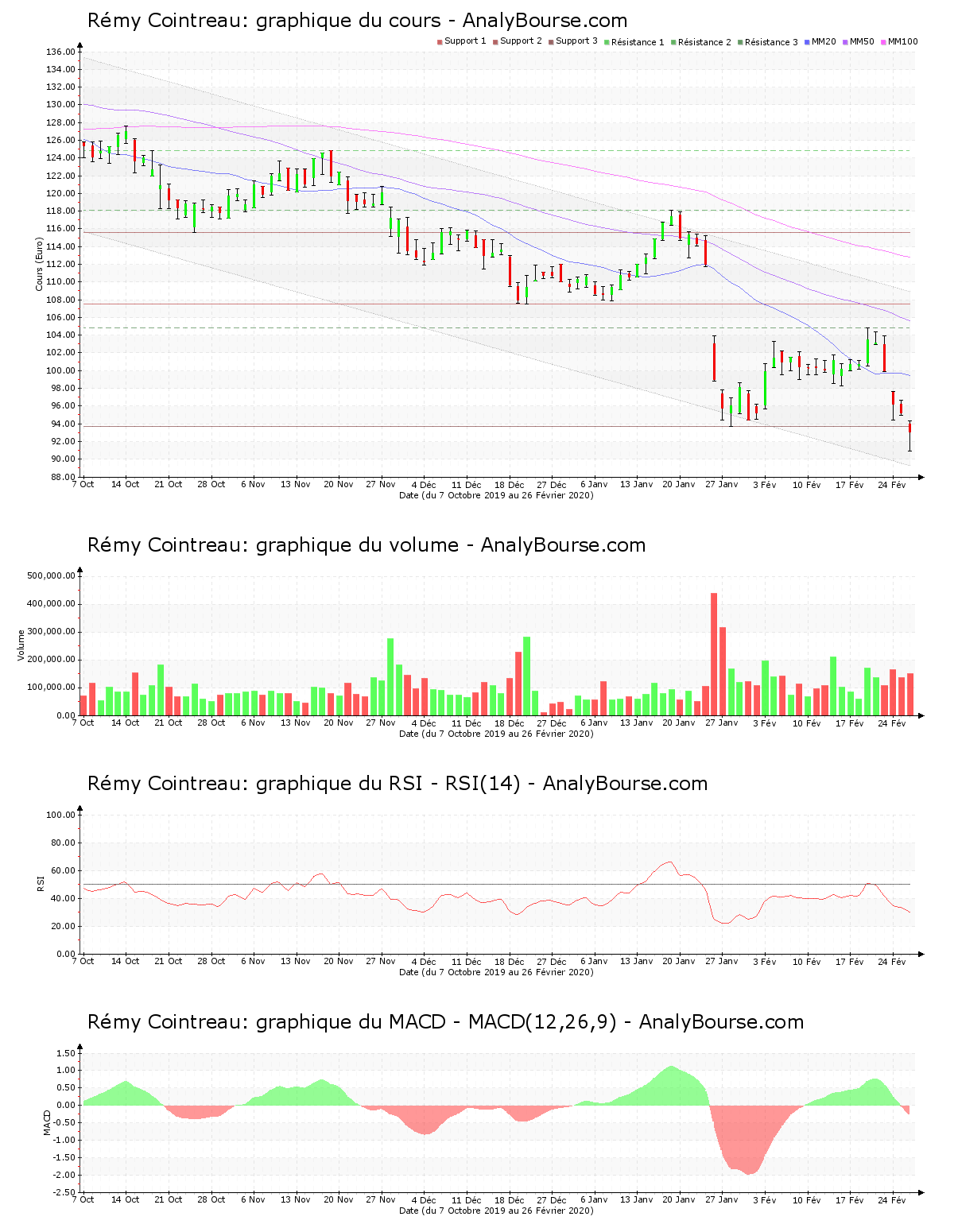This screenshot has width=954, height=1232.
Task: Click the date range caption under the RSI chart
Action: 496,972
